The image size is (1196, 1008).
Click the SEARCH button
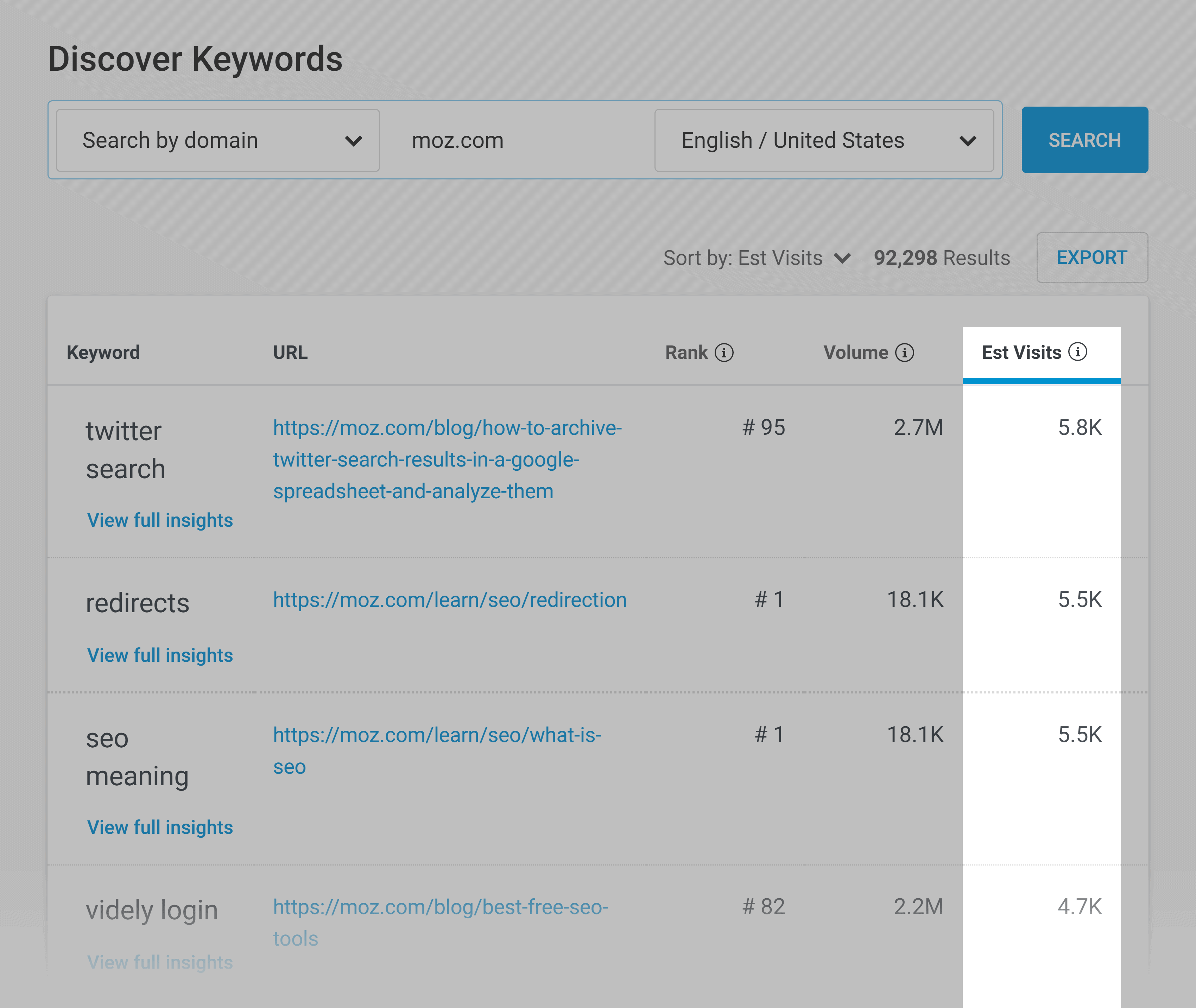(1084, 140)
